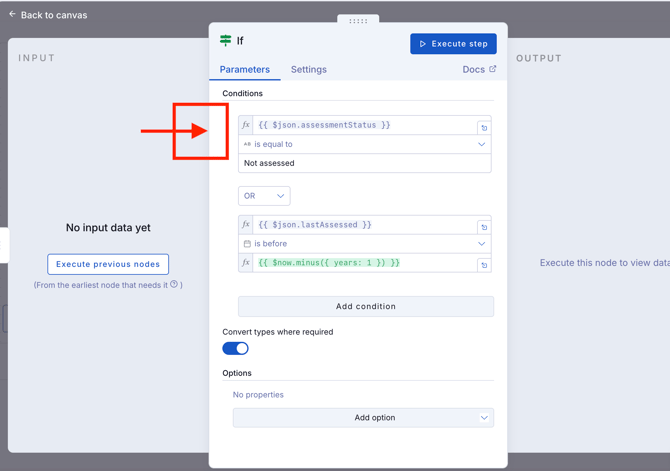Image resolution: width=670 pixels, height=471 pixels.
Task: Expand the Add option dropdown
Action: click(x=365, y=418)
